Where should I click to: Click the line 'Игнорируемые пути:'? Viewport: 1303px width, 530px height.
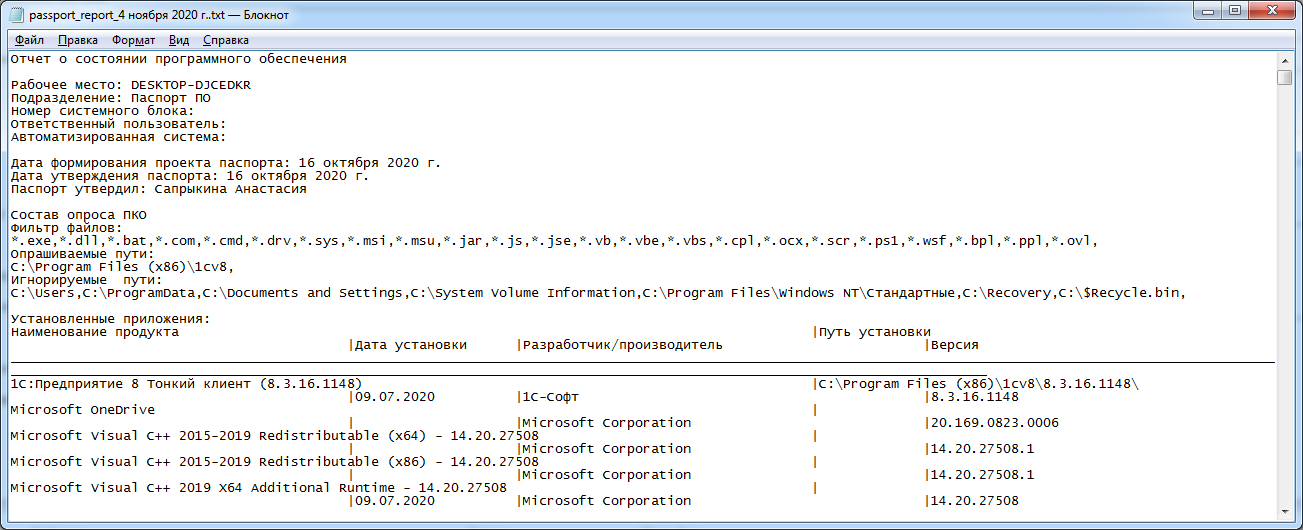[x=86, y=280]
